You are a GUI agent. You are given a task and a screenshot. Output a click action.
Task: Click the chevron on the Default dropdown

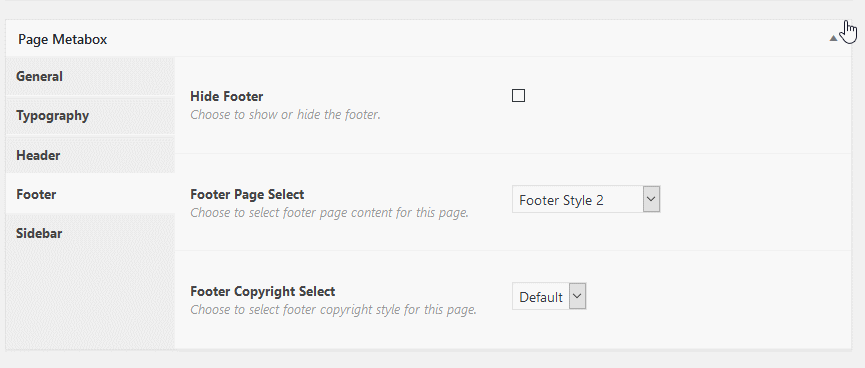(577, 296)
